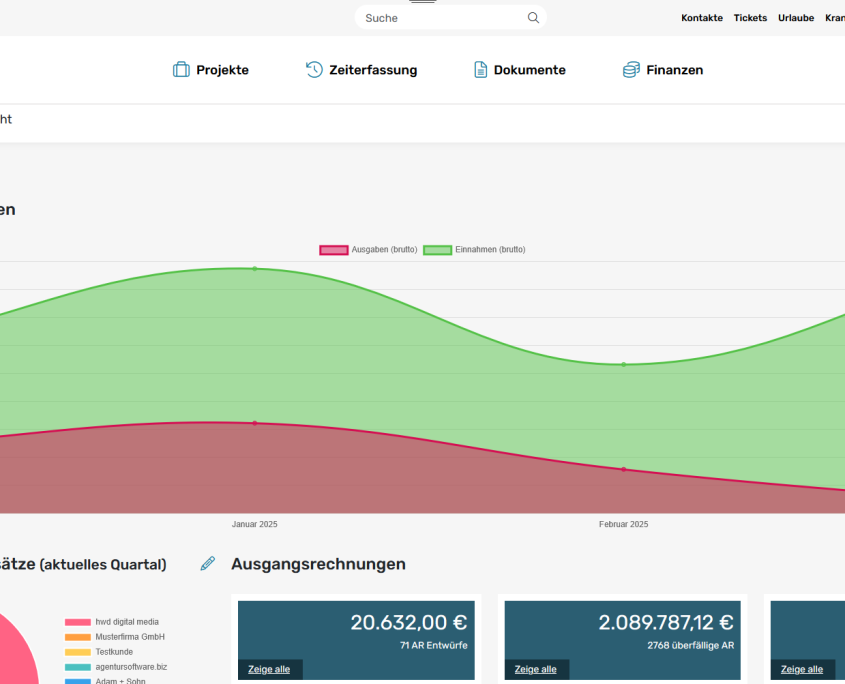845x684 pixels.
Task: Click the Februar 2025 axis label
Action: click(x=624, y=524)
